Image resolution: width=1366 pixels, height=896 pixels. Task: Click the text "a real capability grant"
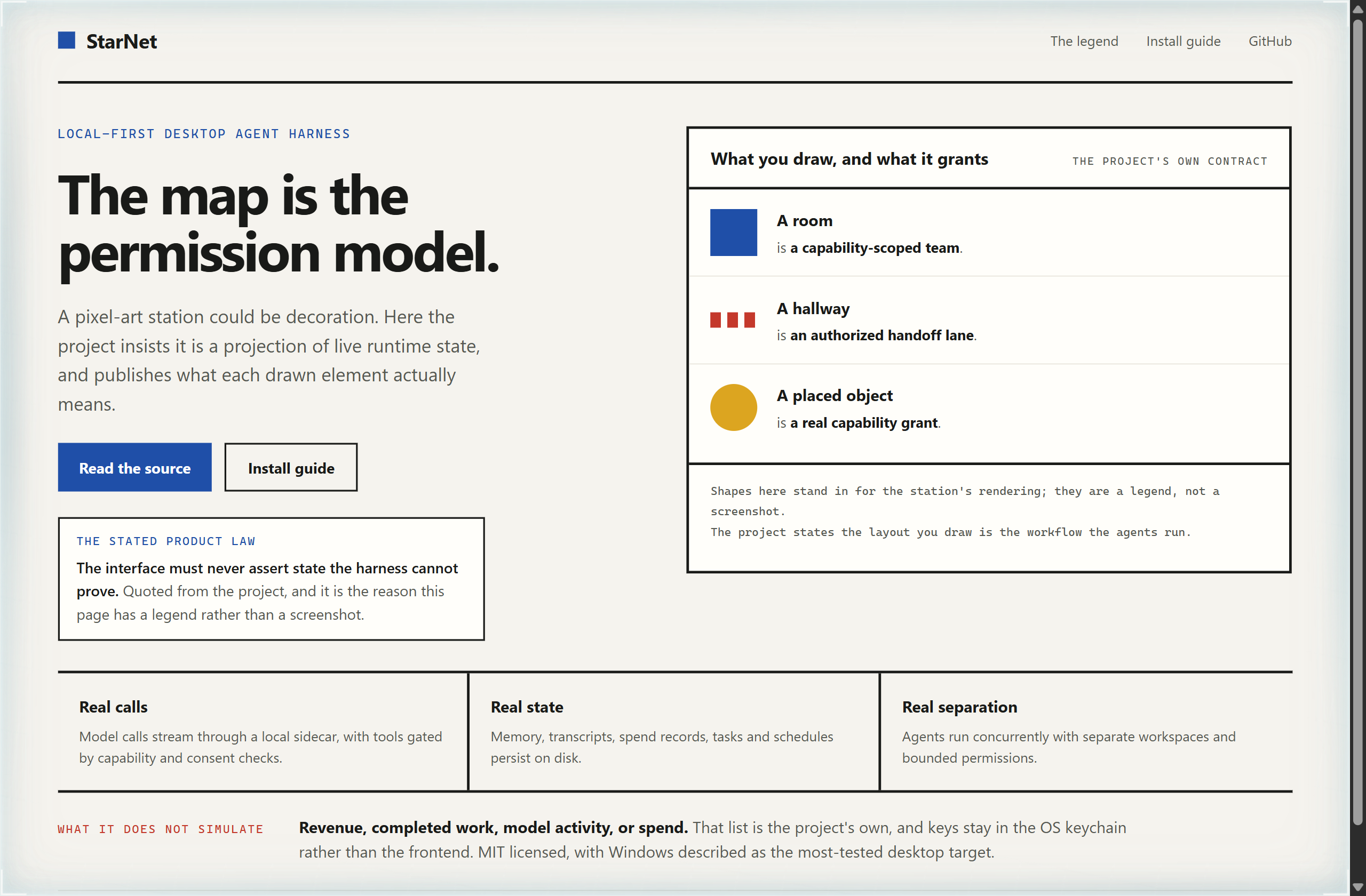pos(864,423)
